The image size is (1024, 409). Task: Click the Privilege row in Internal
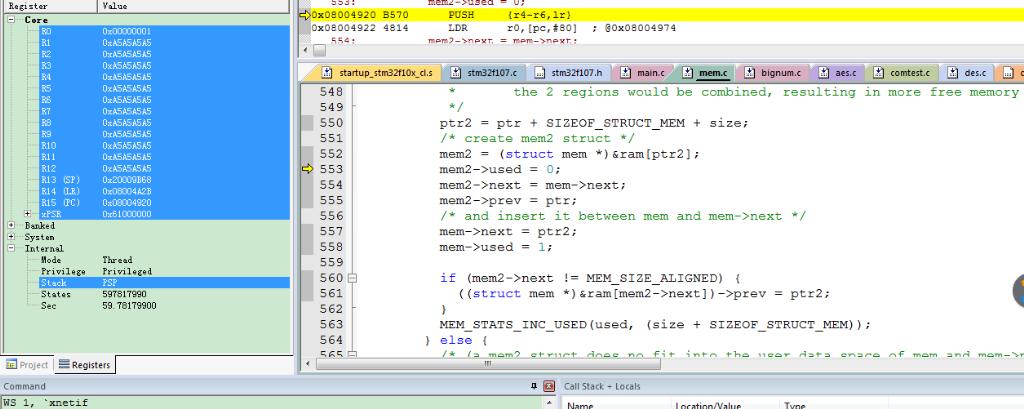[165, 271]
